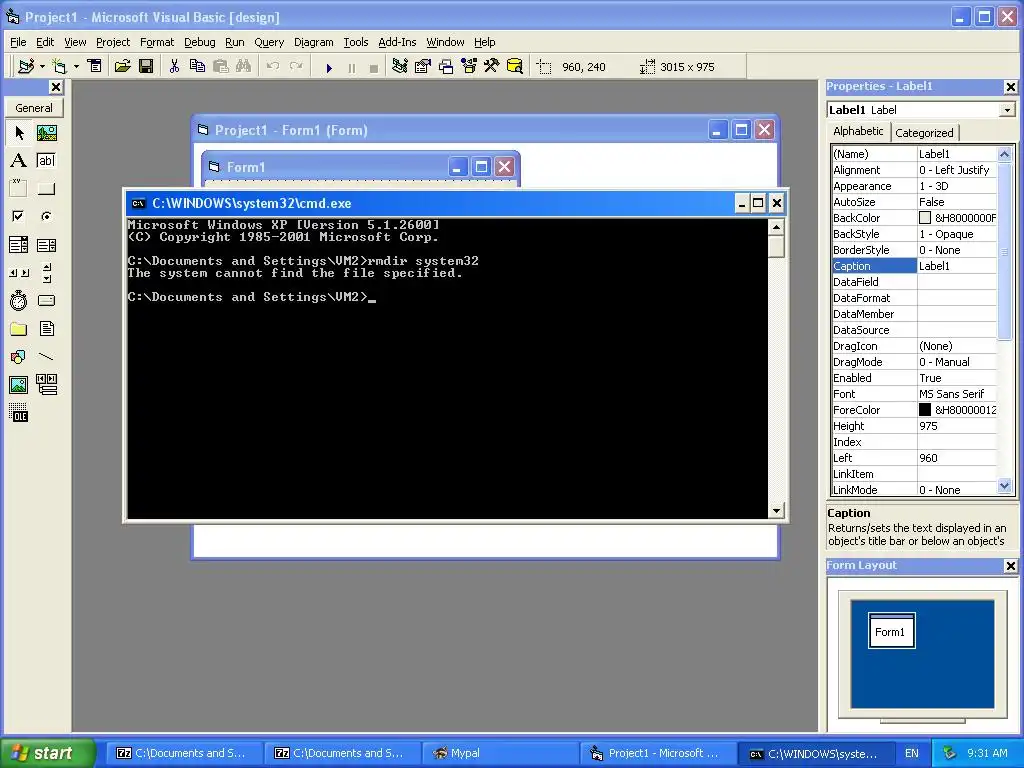This screenshot has width=1024, height=768.
Task: Select the TextBox control tool
Action: [x=46, y=161]
